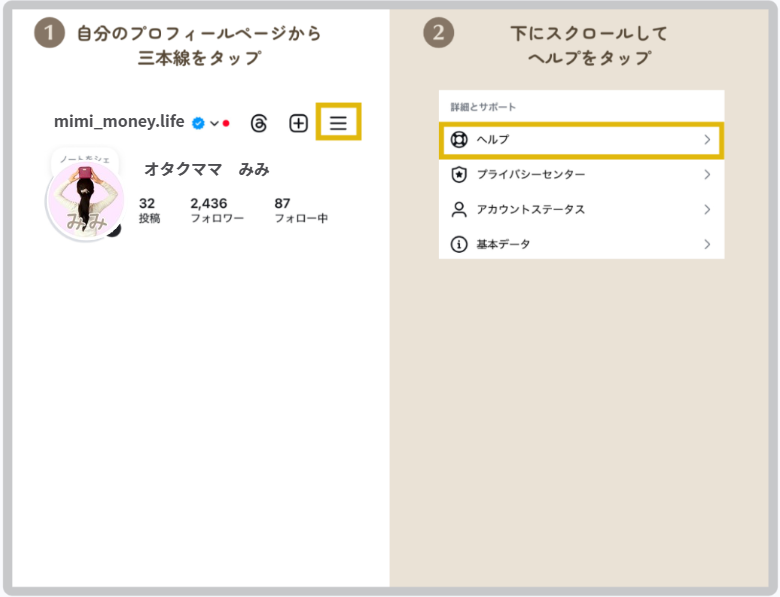Click the lifebuoy icon beside ヘルプ
Viewport: 780px width, 597px height.
pos(460,140)
